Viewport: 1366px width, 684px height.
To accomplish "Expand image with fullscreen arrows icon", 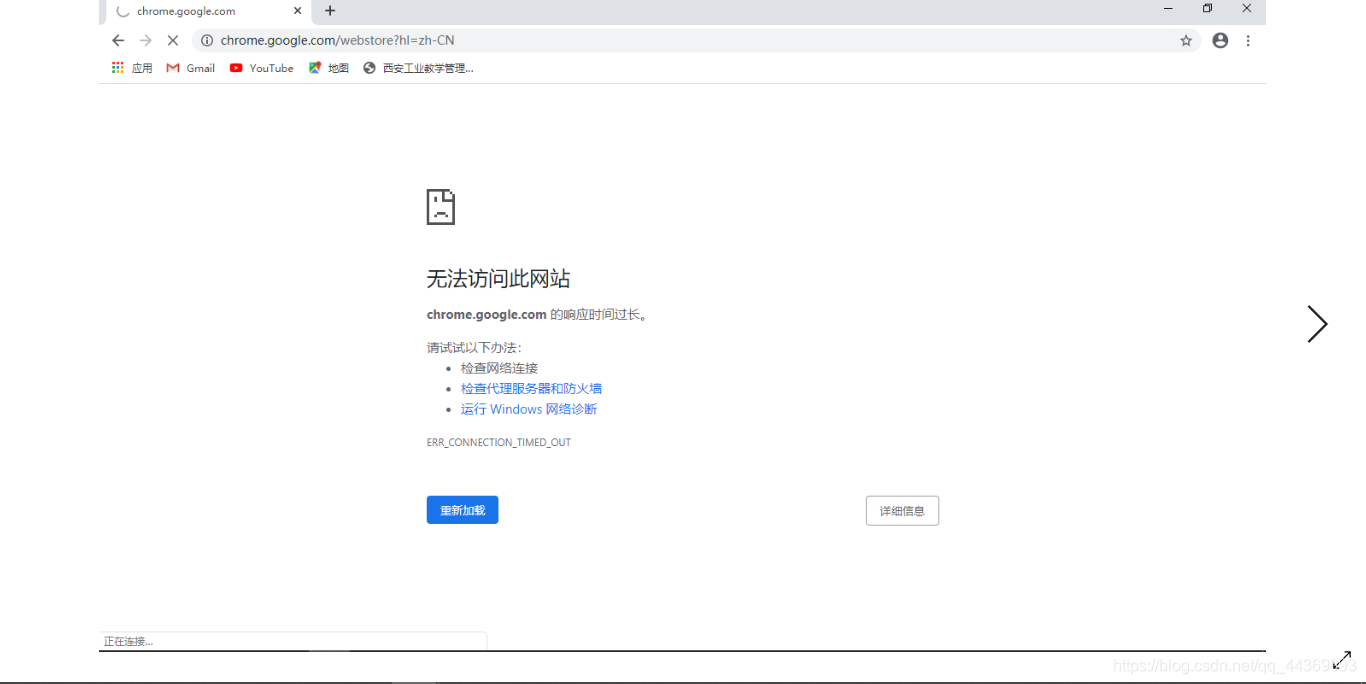I will point(1342,660).
